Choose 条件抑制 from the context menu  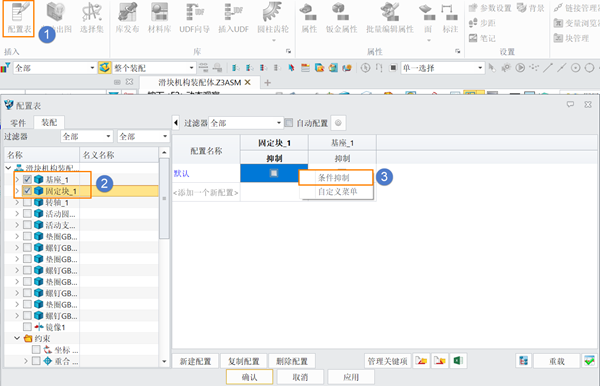pos(336,178)
